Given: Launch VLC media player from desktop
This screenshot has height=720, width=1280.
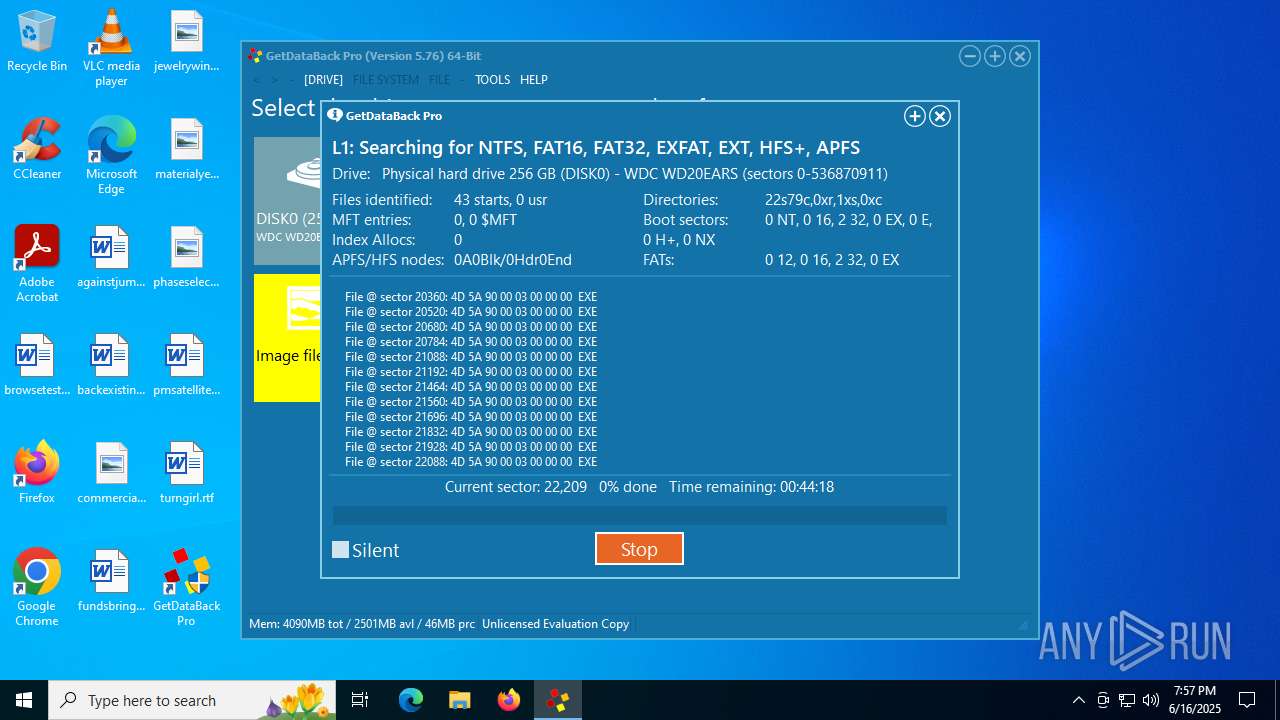Looking at the screenshot, I should pyautogui.click(x=111, y=48).
